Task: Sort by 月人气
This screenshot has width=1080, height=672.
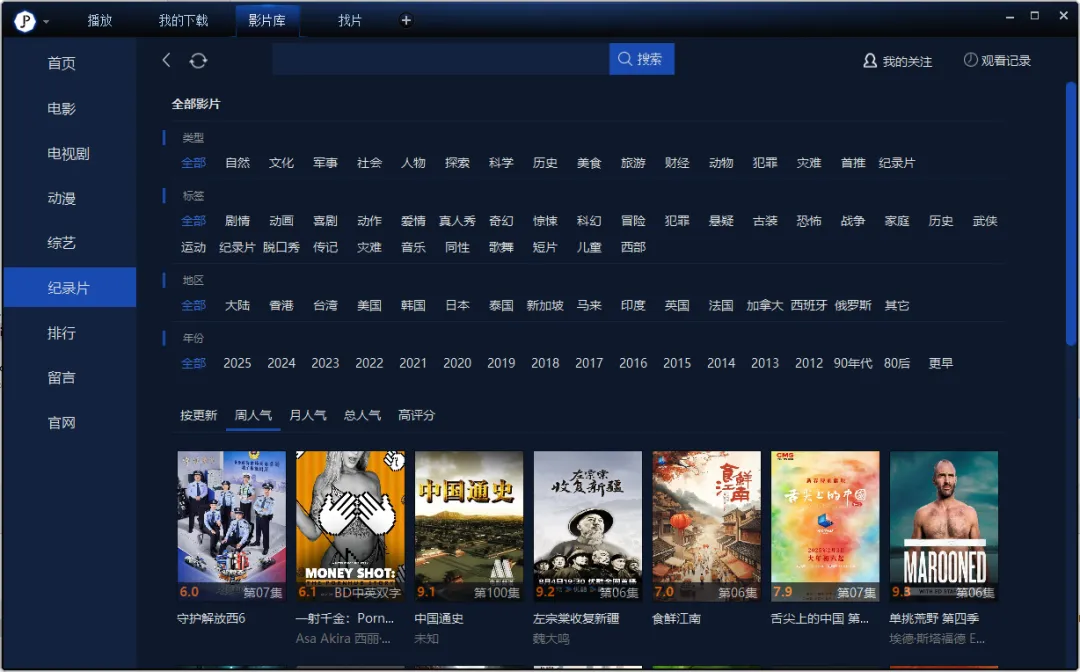Action: coord(308,415)
